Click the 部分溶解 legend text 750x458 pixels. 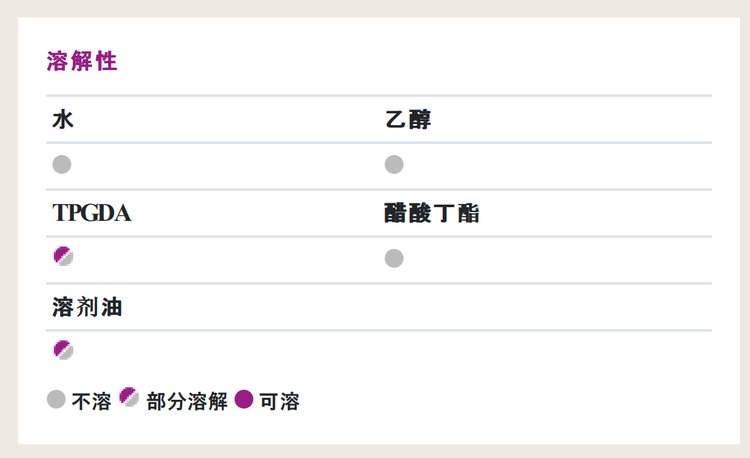(187, 401)
